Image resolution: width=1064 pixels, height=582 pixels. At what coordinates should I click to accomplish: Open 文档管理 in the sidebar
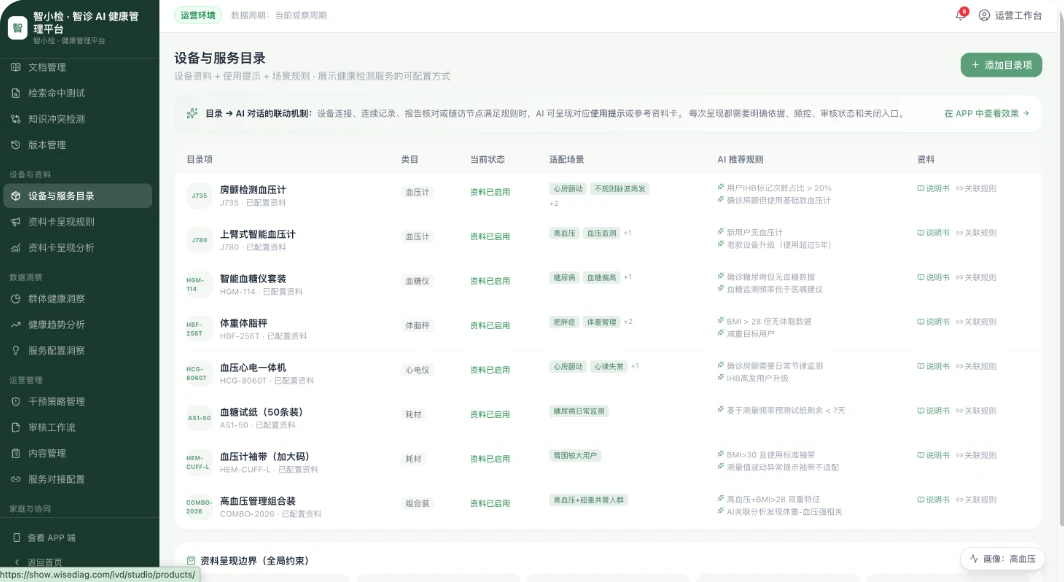(76, 67)
